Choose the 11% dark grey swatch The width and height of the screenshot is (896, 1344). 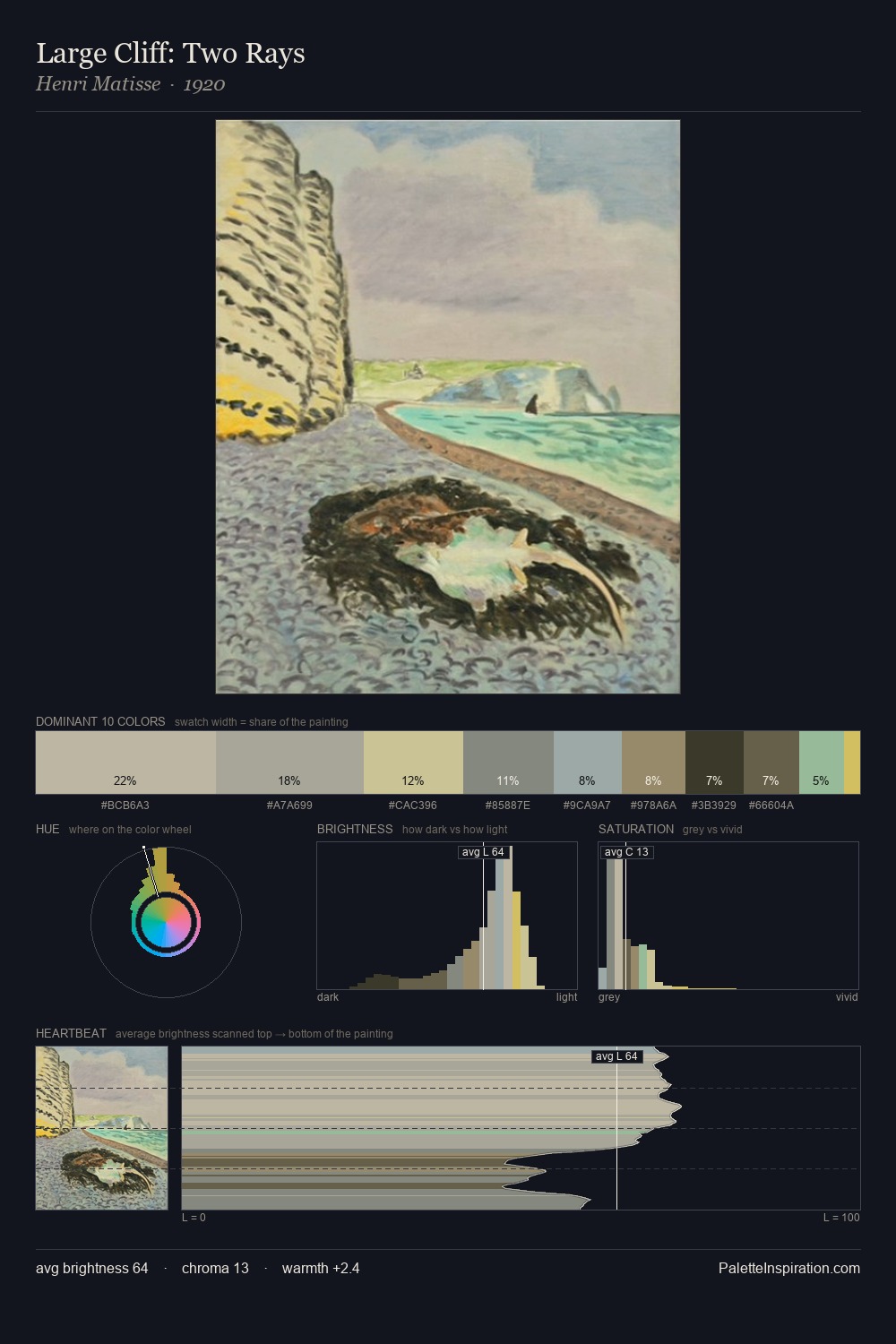508,762
